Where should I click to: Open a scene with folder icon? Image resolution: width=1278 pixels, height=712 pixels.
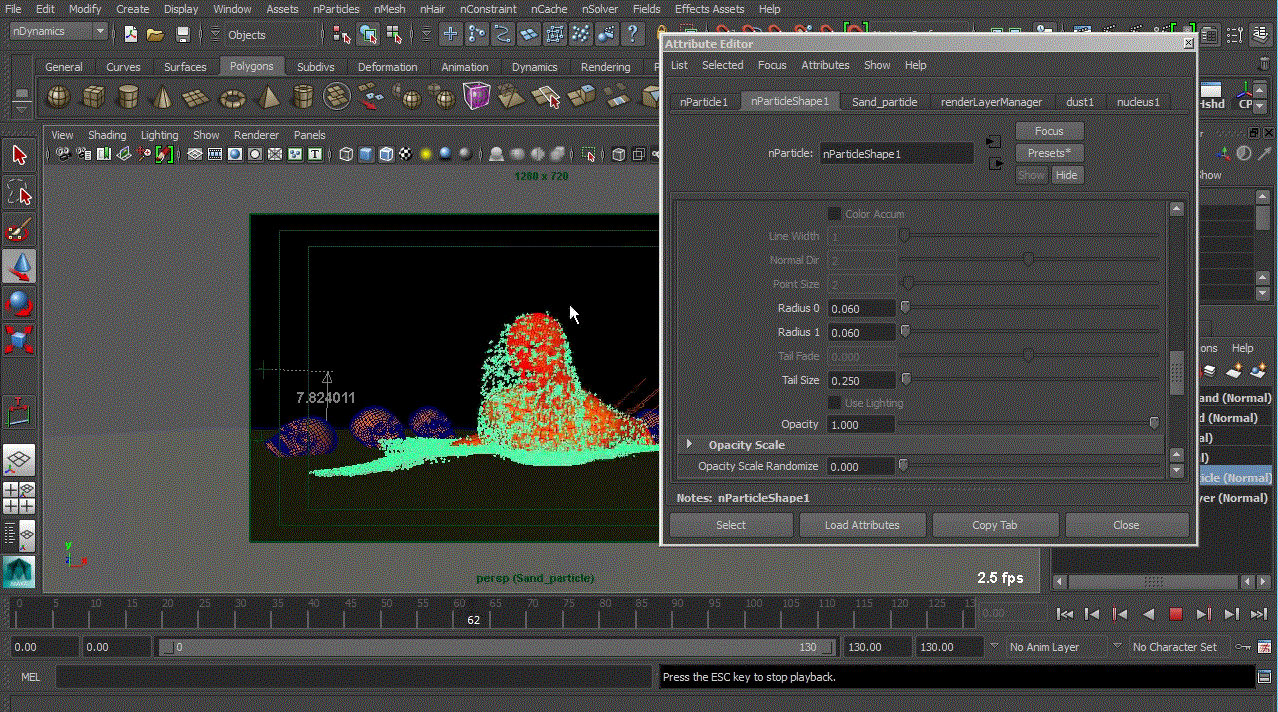pyautogui.click(x=155, y=34)
